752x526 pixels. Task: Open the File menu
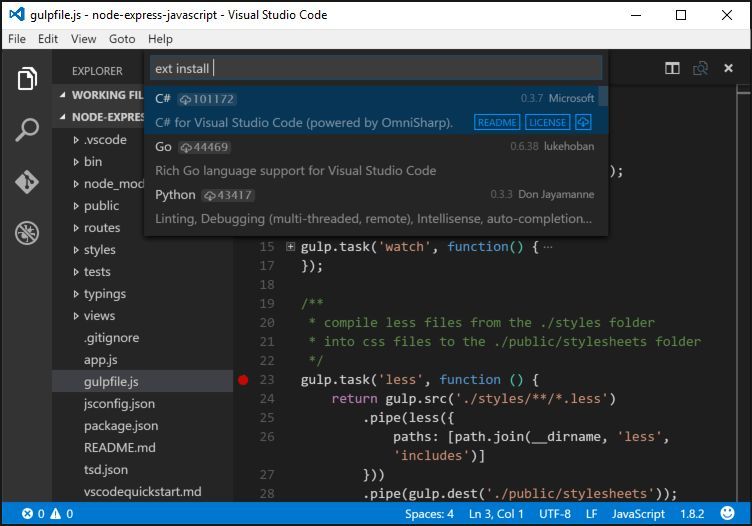pyautogui.click(x=17, y=39)
